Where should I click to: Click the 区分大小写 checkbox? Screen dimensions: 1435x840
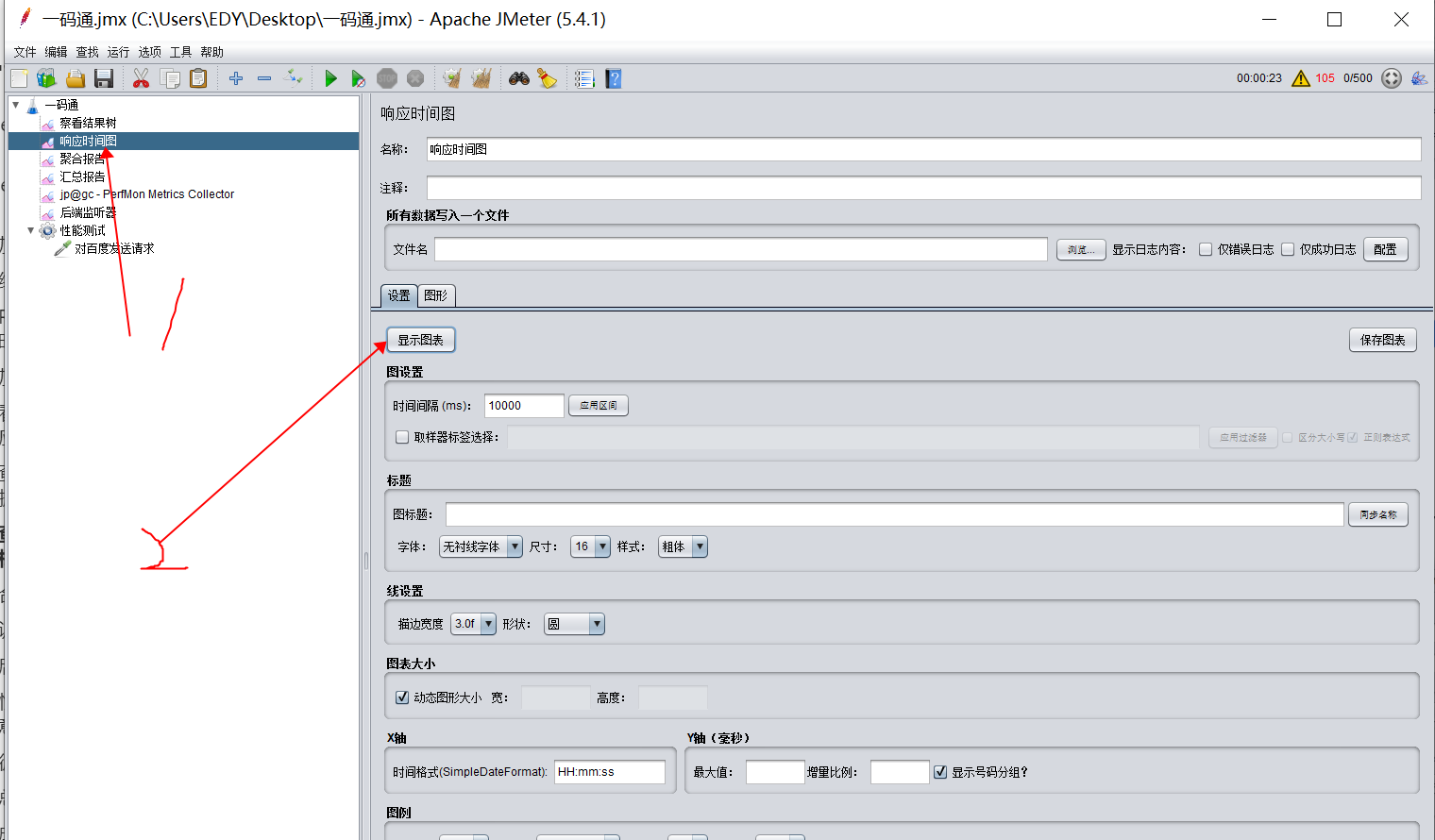pos(1287,437)
